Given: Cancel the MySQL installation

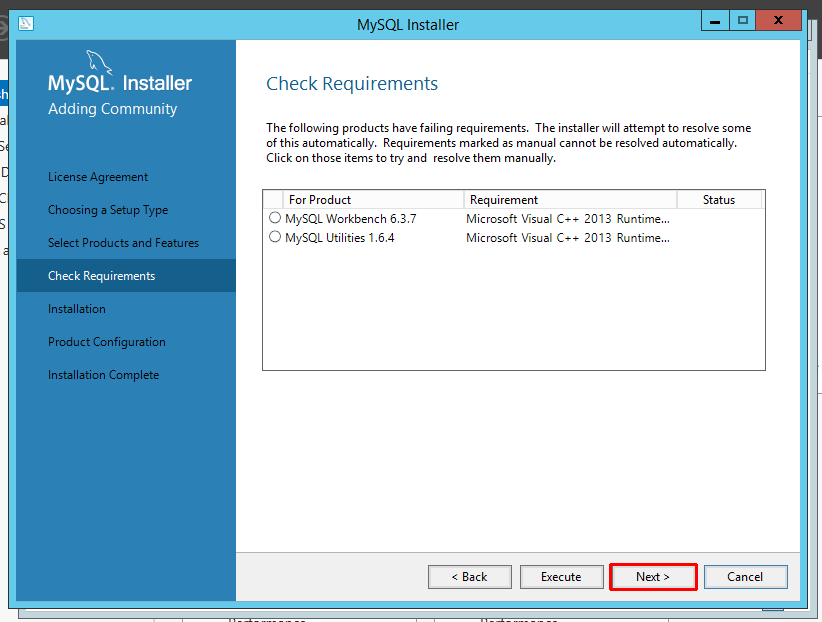Looking at the screenshot, I should click(x=745, y=577).
